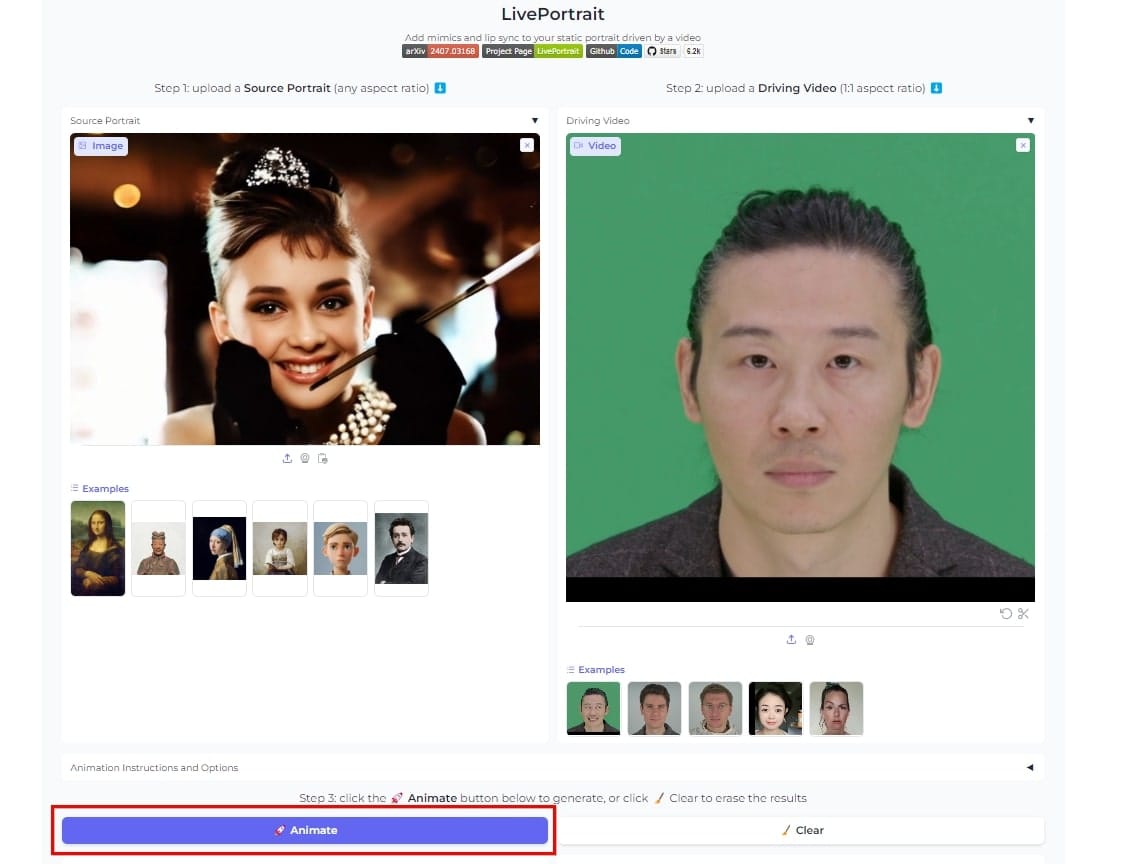The image size is (1137, 864).
Task: Select the scissors trim icon on the video
Action: pyautogui.click(x=1023, y=613)
